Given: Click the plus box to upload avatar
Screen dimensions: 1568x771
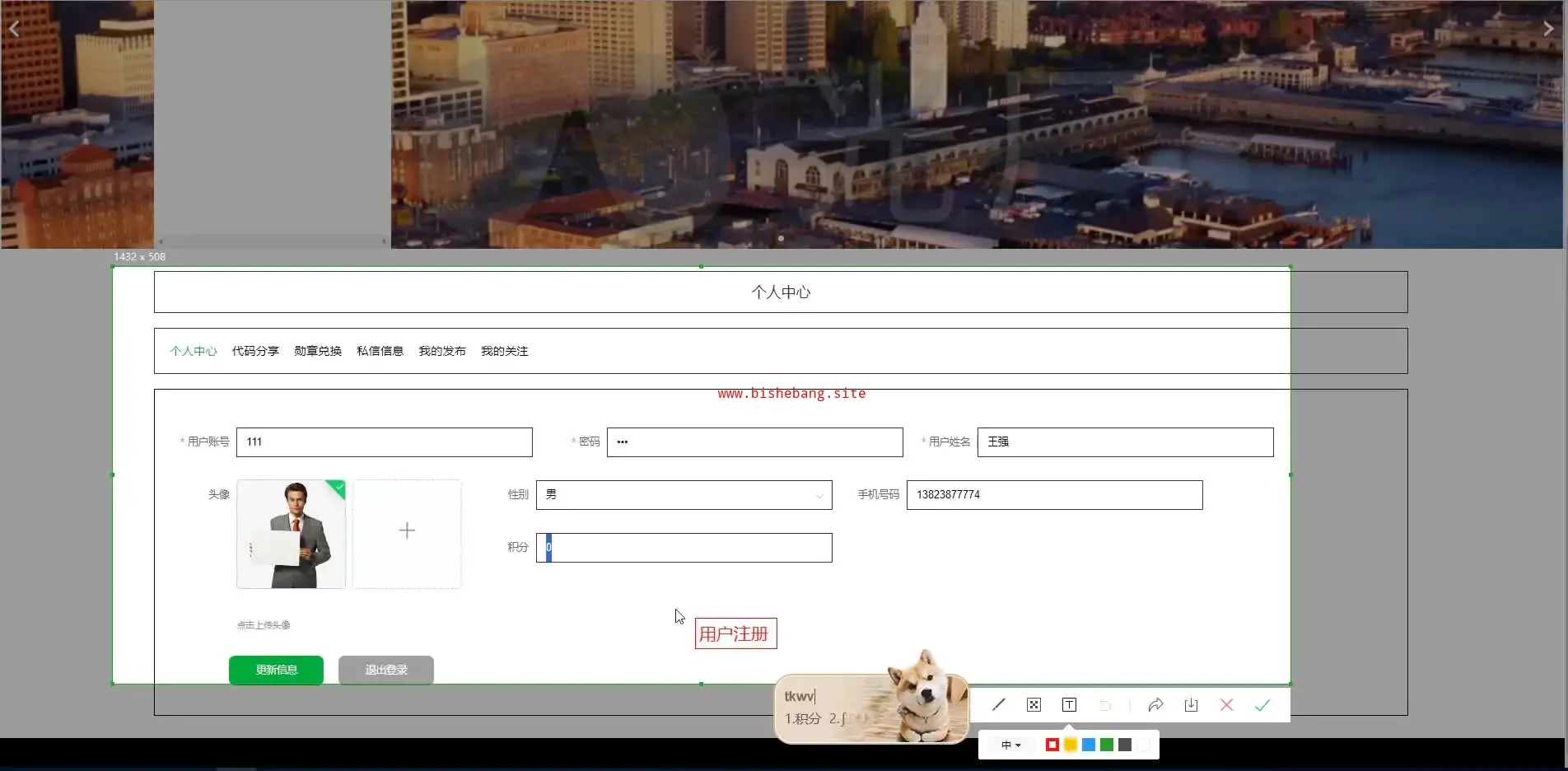Looking at the screenshot, I should point(407,534).
